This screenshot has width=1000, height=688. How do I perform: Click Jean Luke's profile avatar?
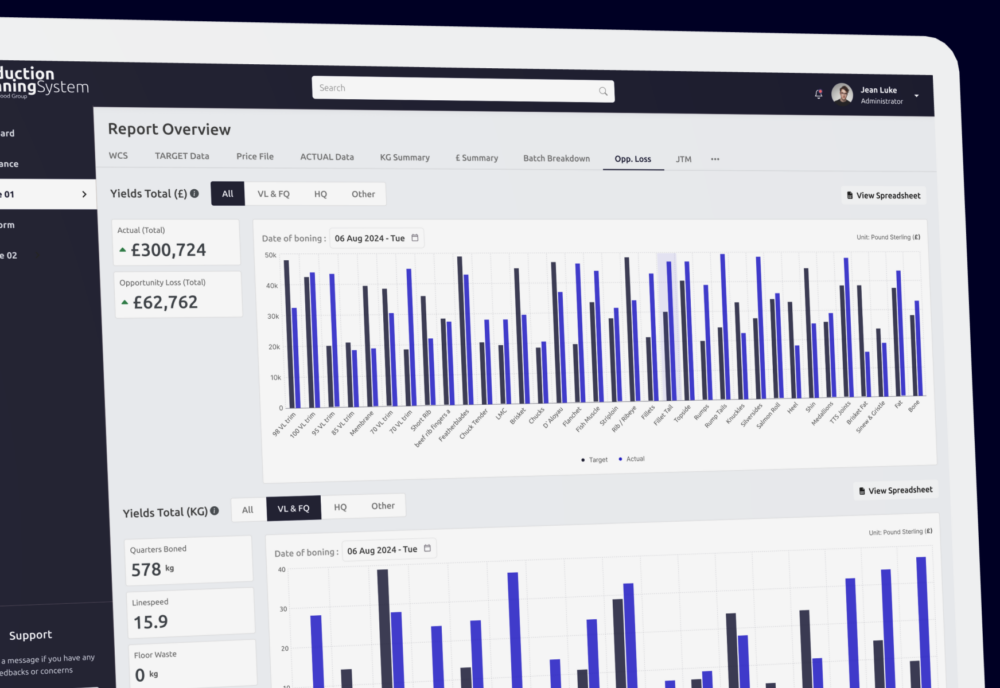(842, 94)
